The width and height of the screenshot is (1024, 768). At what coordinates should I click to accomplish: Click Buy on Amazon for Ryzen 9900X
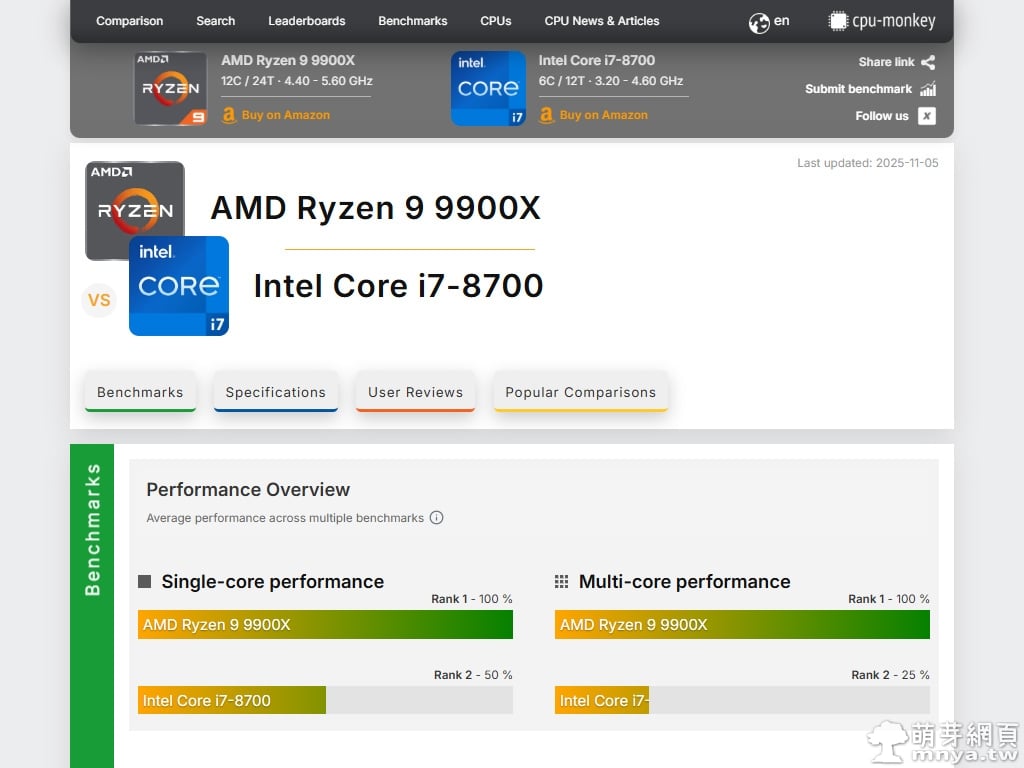pos(285,115)
